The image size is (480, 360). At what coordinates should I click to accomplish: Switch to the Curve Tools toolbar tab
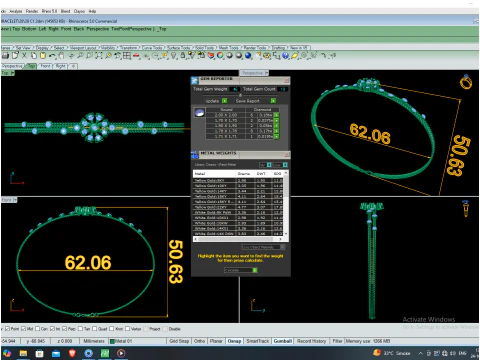click(152, 48)
